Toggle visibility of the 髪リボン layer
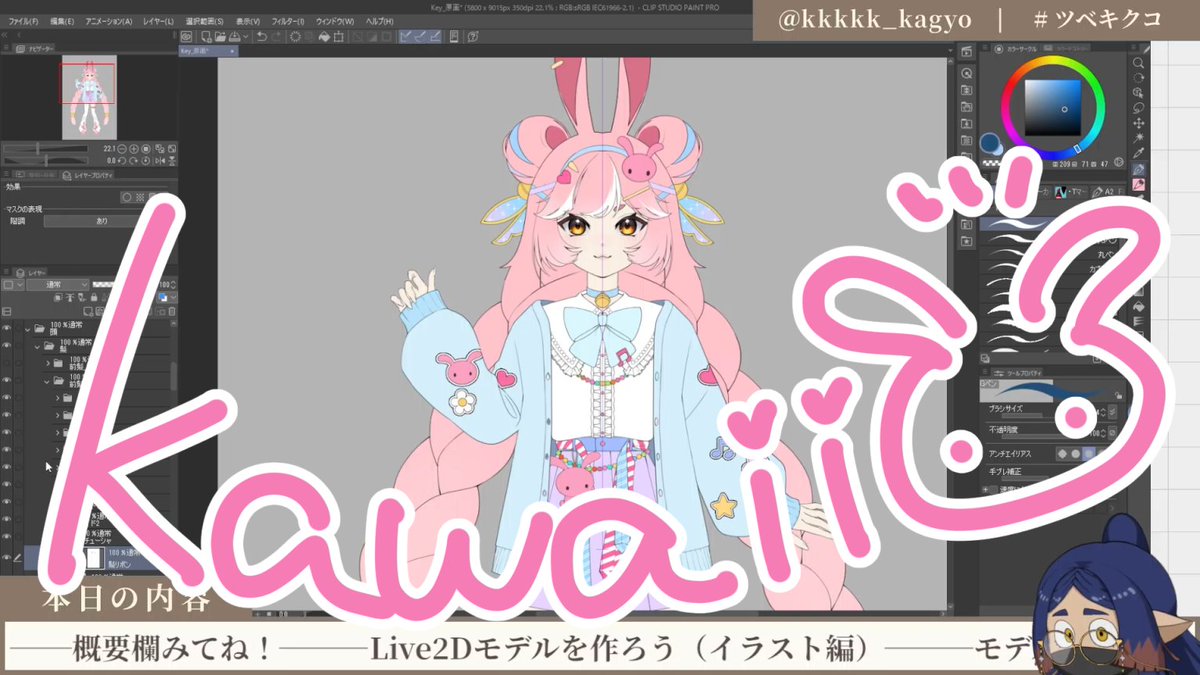Screen dimensions: 1200x675 click(x=6, y=558)
